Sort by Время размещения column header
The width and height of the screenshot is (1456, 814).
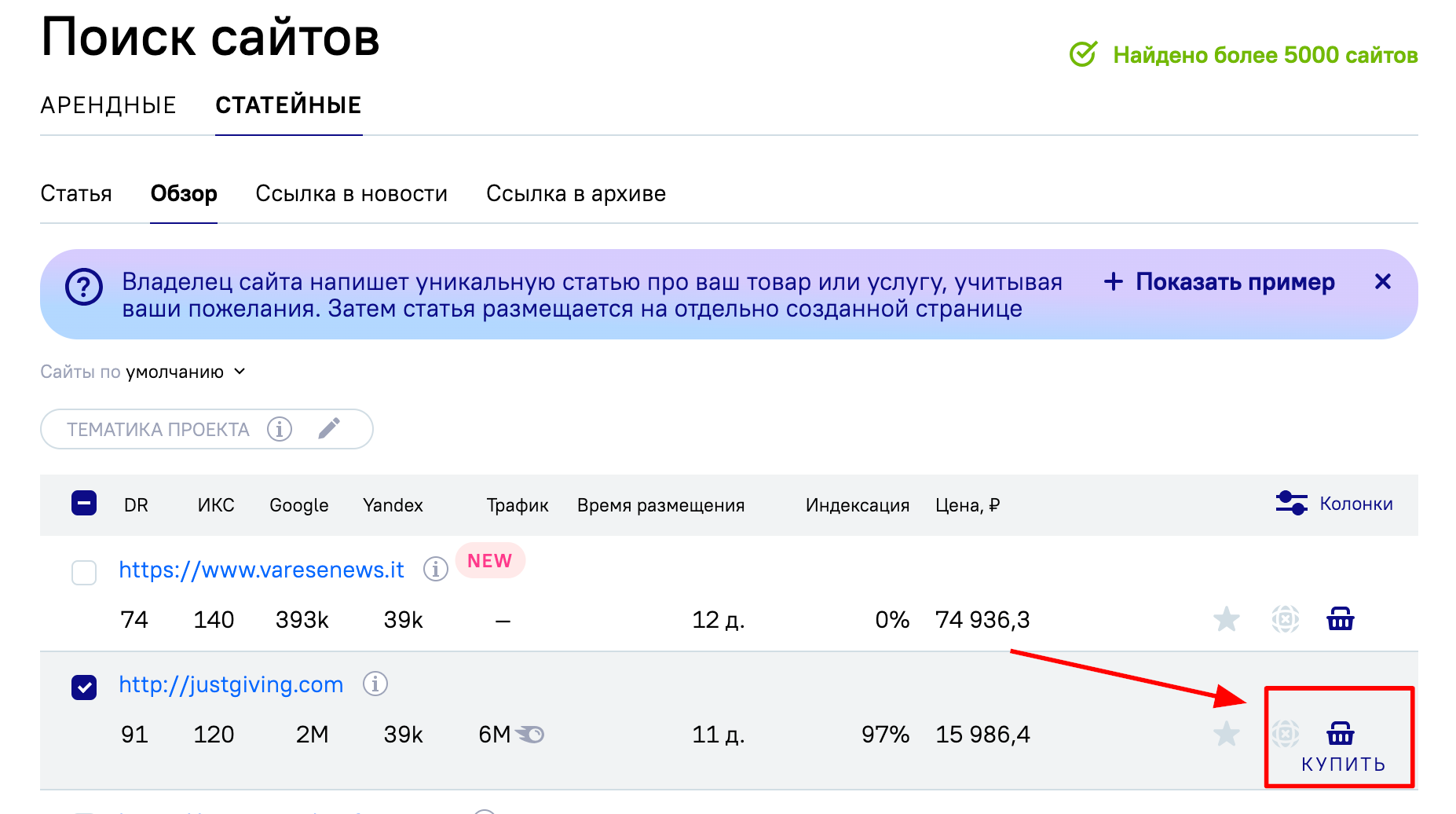click(660, 505)
